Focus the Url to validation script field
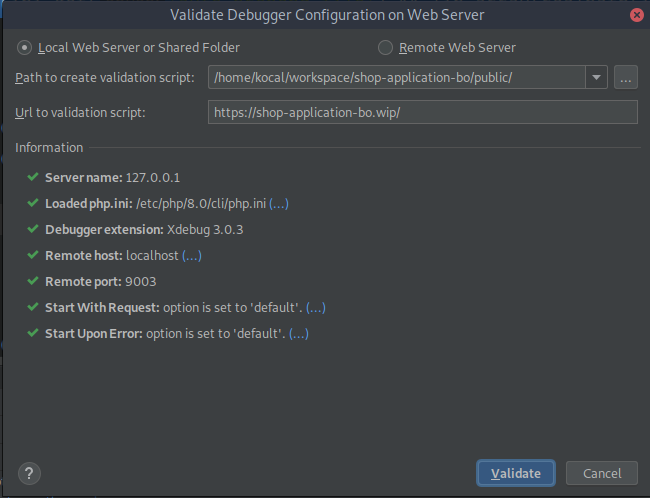 pos(423,112)
